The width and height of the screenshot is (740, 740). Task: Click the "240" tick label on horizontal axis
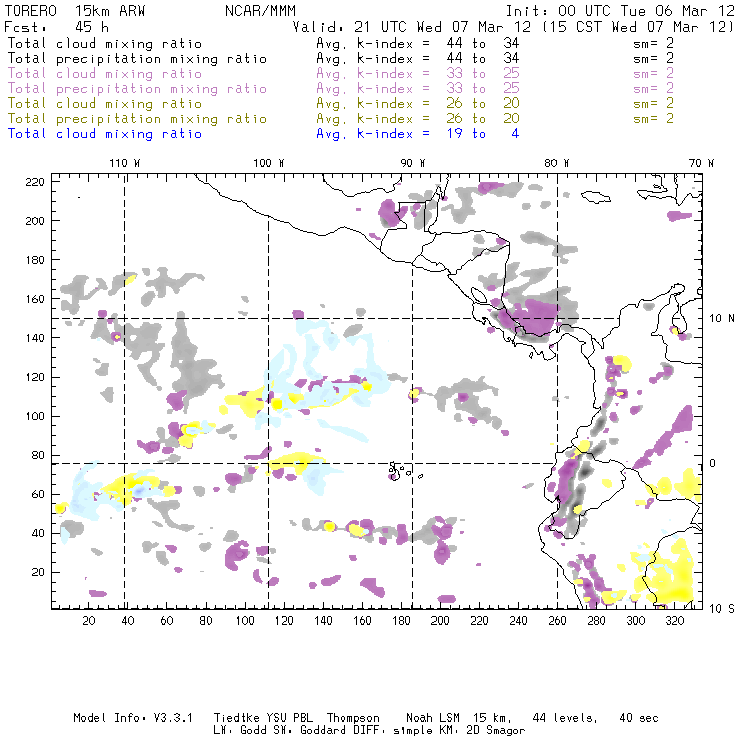coord(518,621)
